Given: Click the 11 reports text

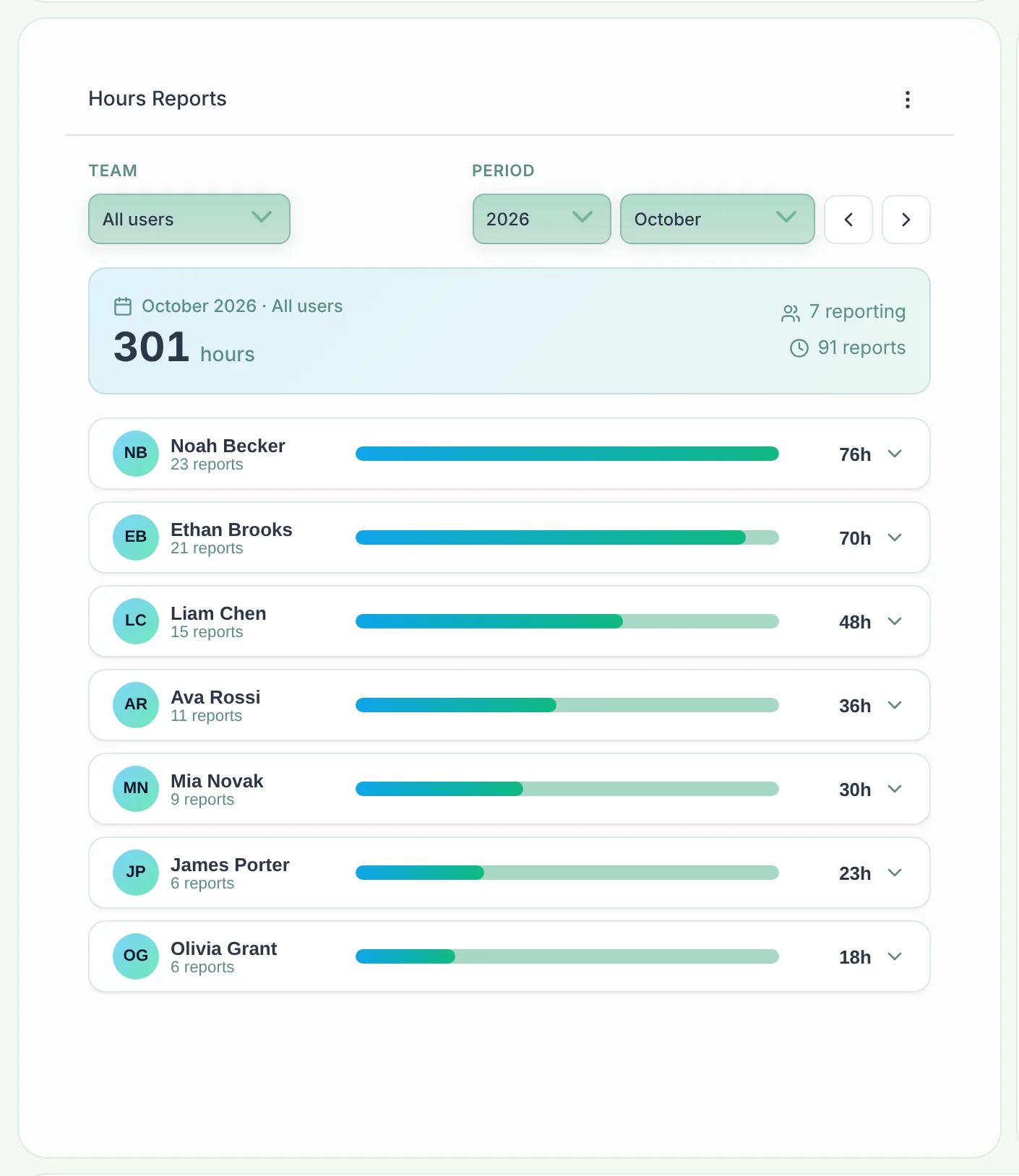Looking at the screenshot, I should coord(206,716).
